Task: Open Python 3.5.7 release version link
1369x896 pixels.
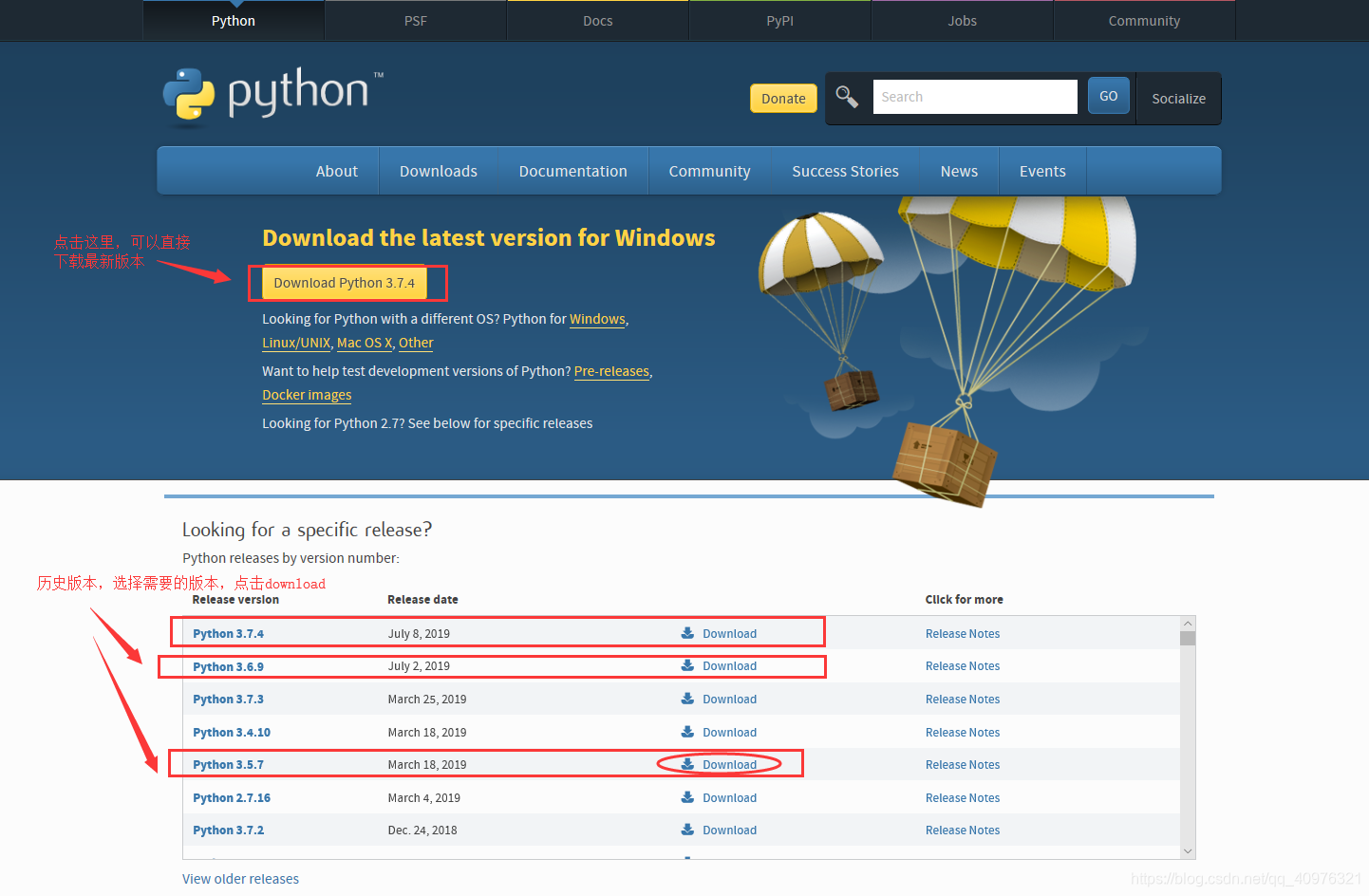Action: tap(228, 765)
